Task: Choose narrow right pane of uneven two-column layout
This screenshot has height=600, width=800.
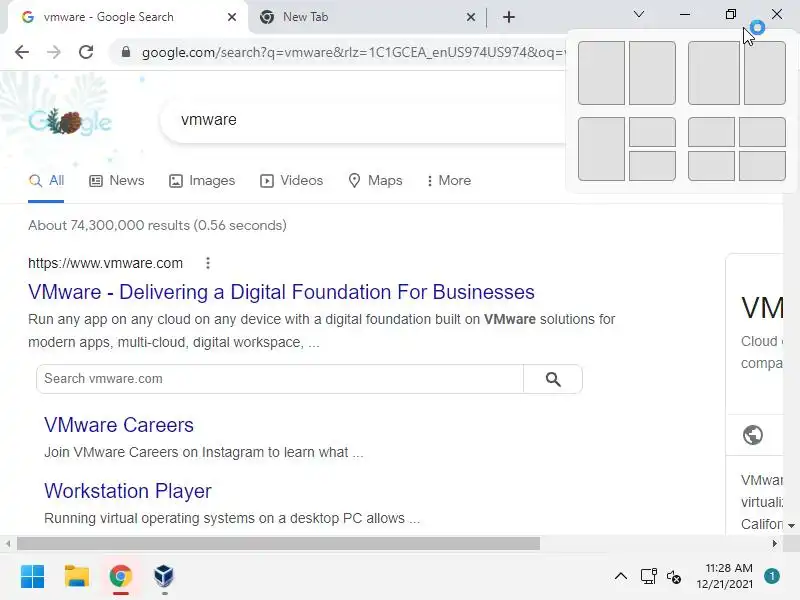Action: (x=765, y=73)
